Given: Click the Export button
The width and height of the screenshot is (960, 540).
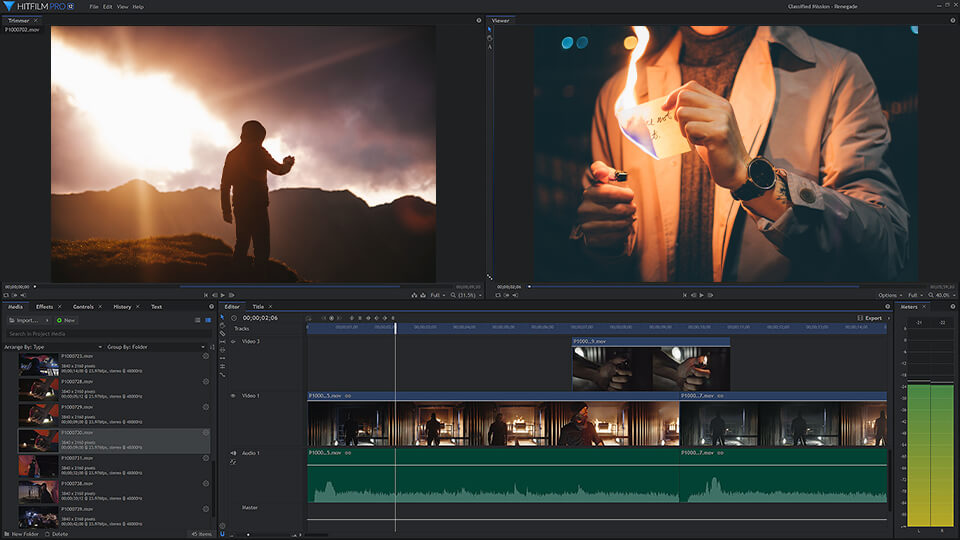Looking at the screenshot, I should [x=869, y=318].
